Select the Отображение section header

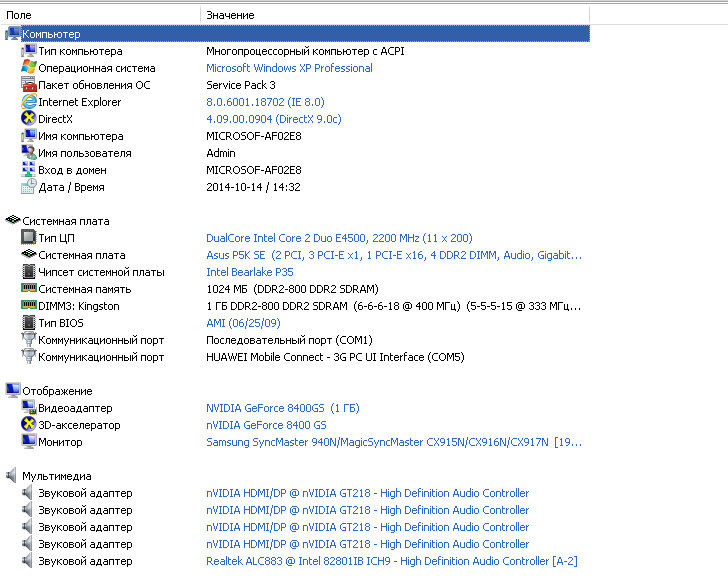click(x=57, y=391)
